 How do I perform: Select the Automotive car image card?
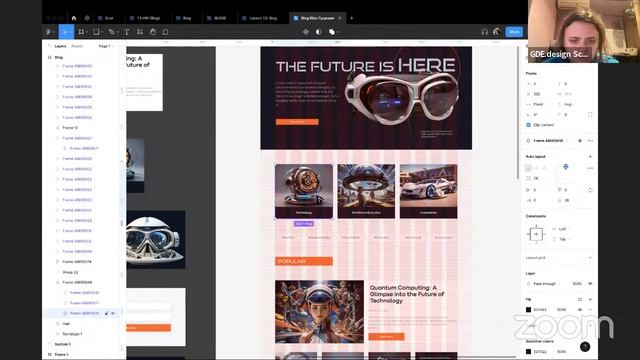coord(429,191)
